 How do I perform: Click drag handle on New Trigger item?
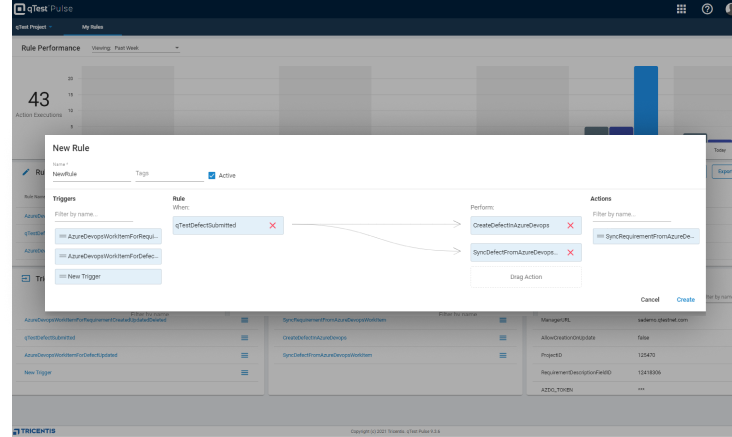(x=62, y=276)
